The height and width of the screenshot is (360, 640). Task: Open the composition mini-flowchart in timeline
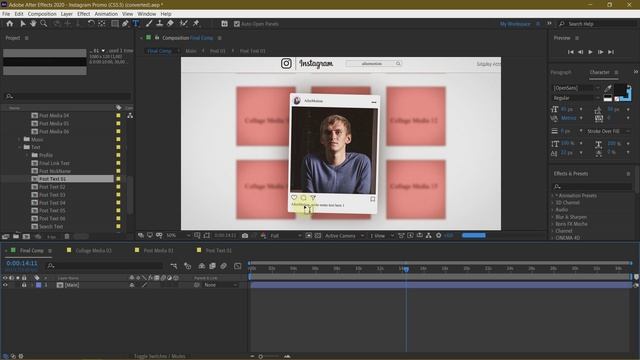(x=174, y=266)
